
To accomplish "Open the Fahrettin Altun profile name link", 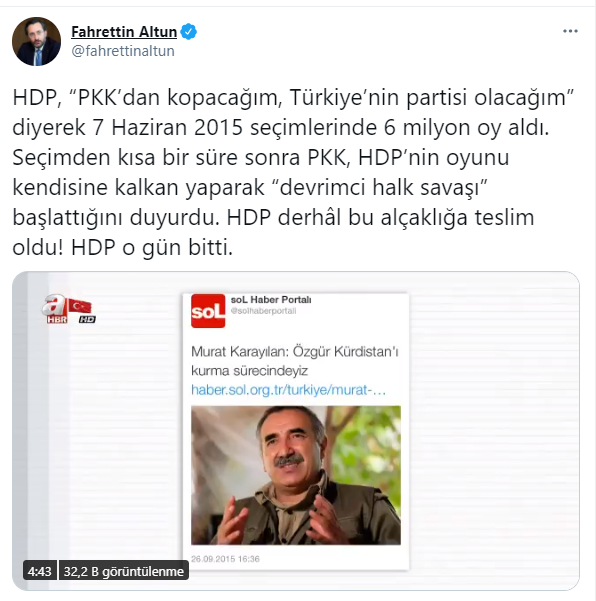I will click(x=124, y=32).
